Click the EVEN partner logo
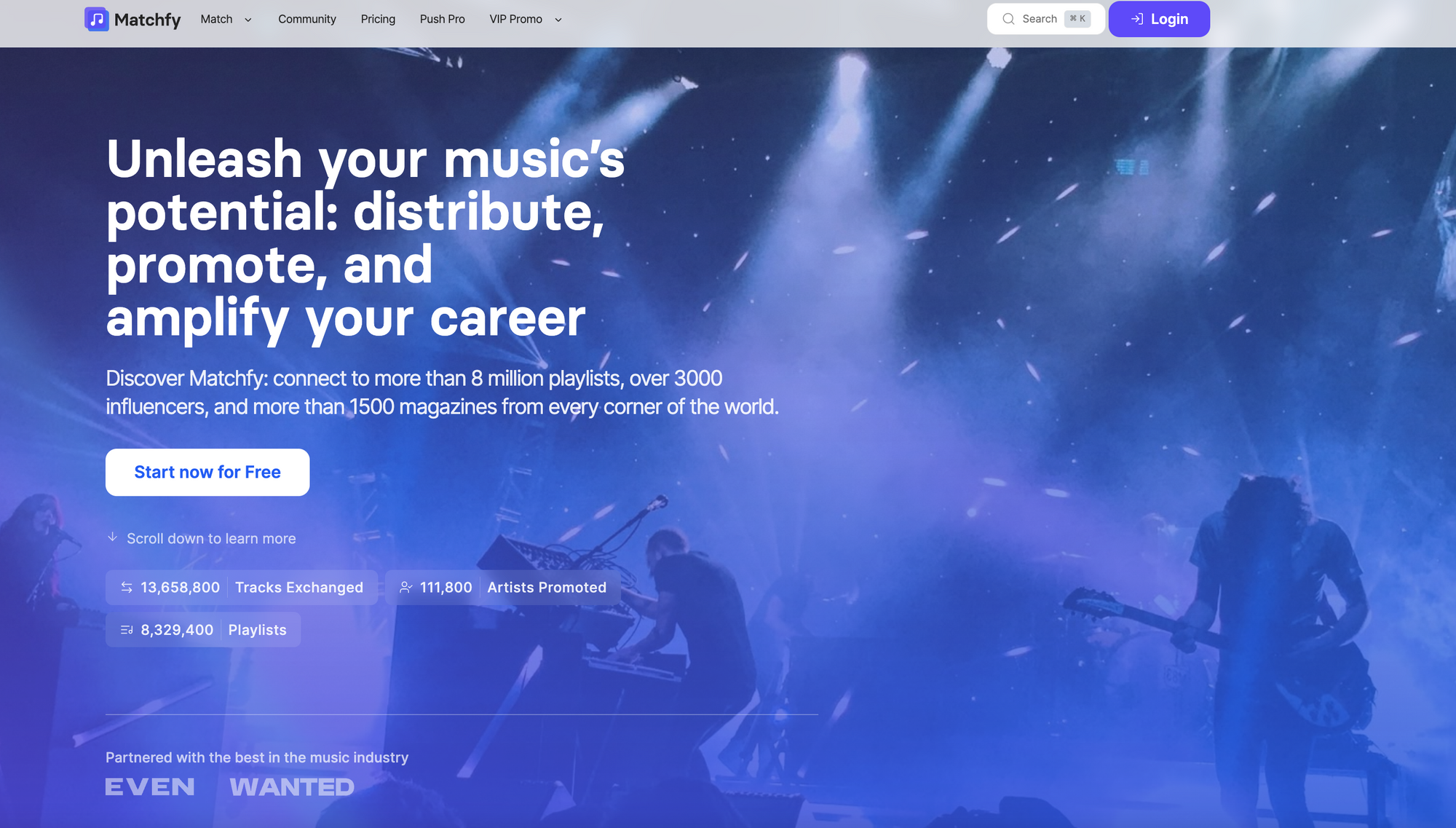Screen dimensions: 1456x828 point(150,787)
